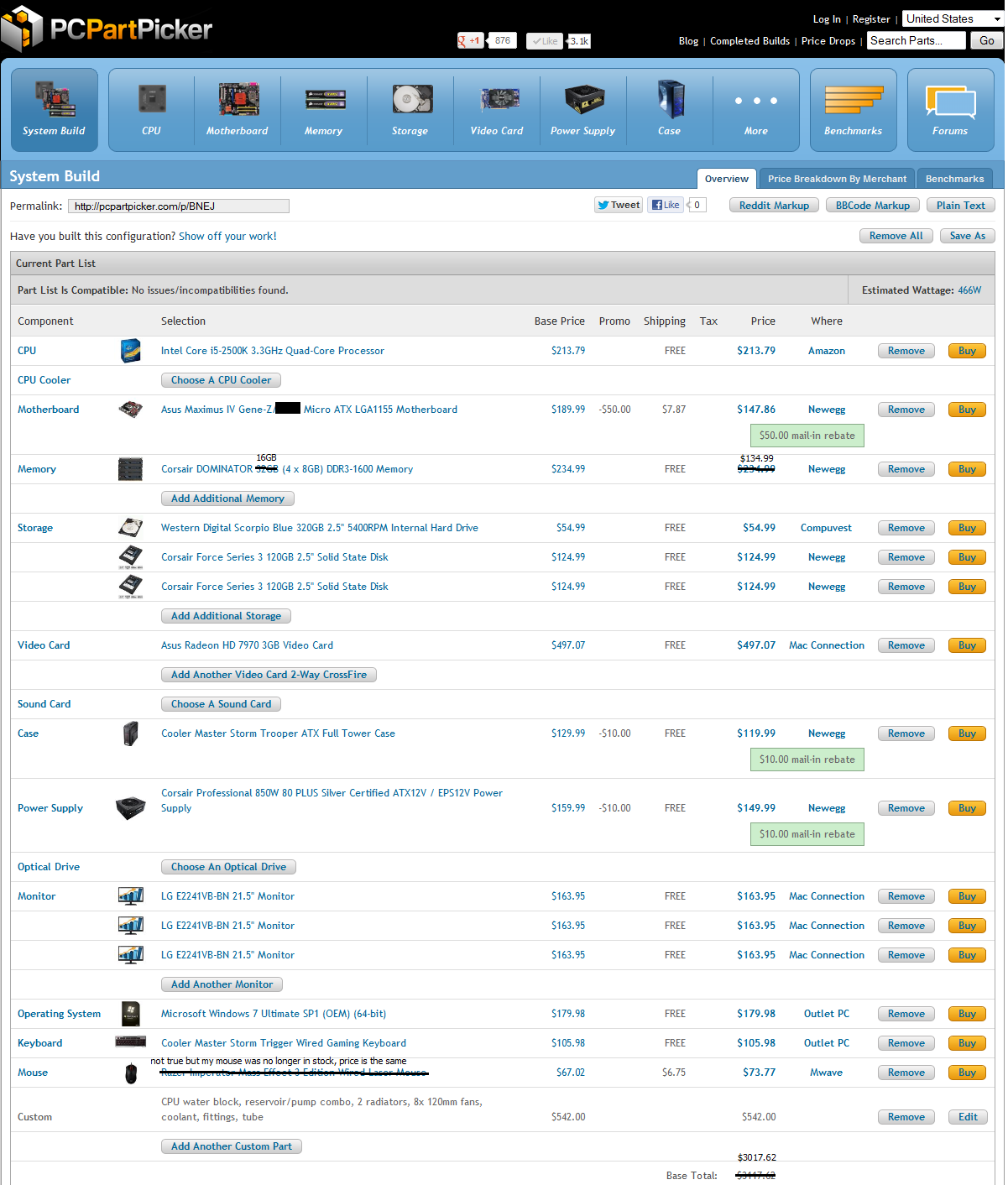
Task: Click the Google +1 button
Action: (470, 40)
